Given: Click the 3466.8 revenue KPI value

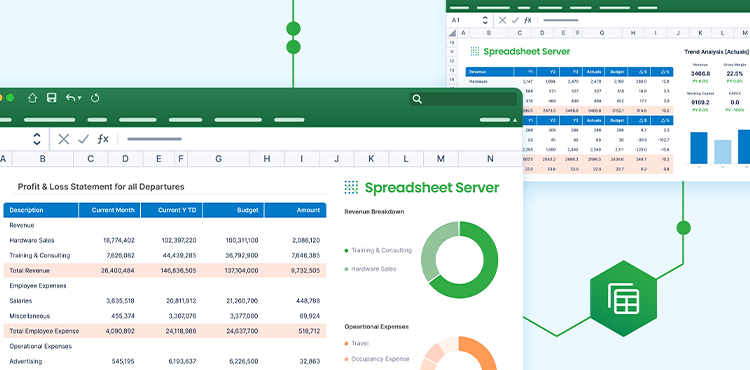Looking at the screenshot, I should point(700,74).
